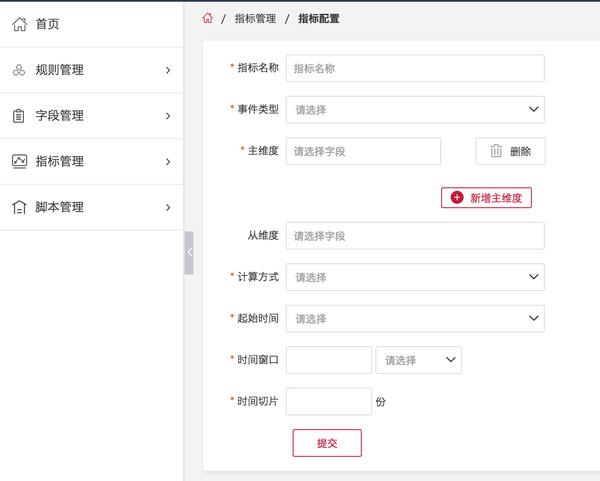Open the 时间窗口 unit dropdown
The image size is (600, 481).
[x=419, y=360]
